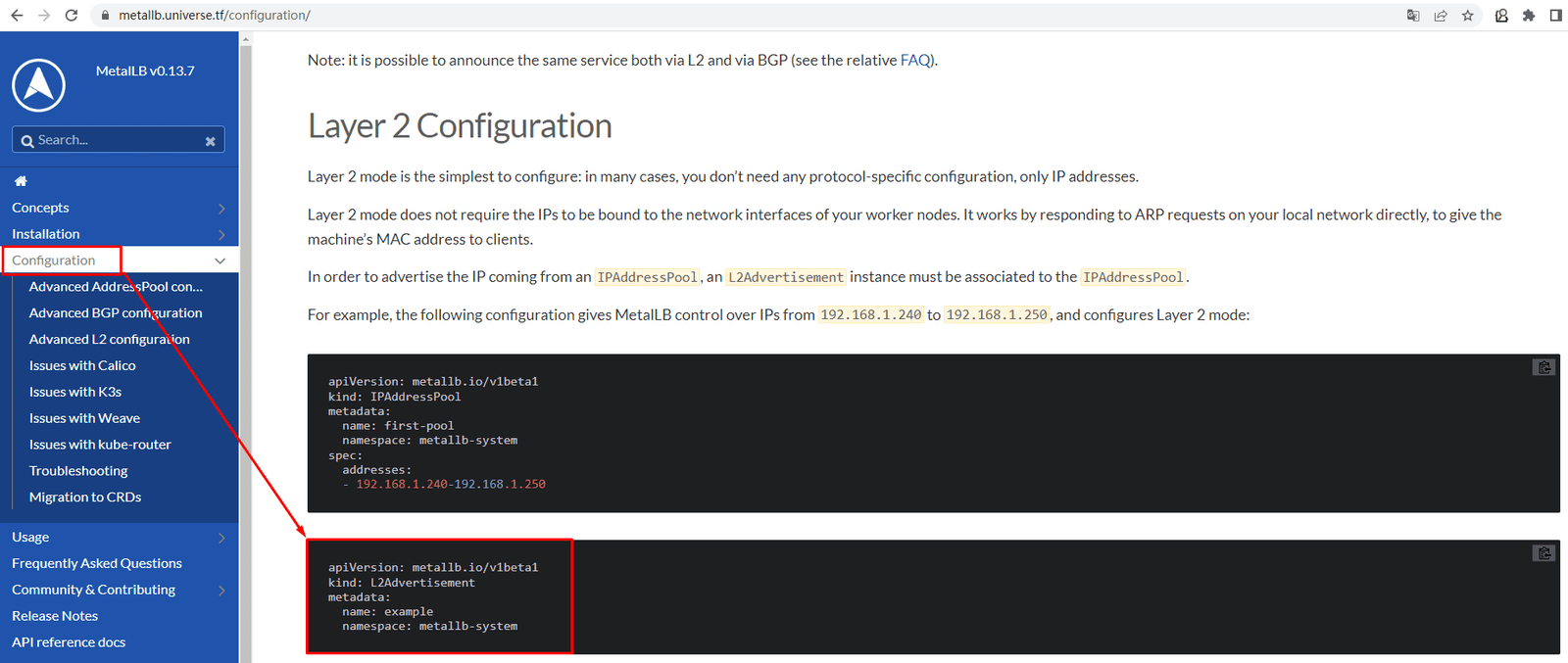The width and height of the screenshot is (1568, 663).
Task: Open Advanced AddressPool configuration page
Action: 116,287
